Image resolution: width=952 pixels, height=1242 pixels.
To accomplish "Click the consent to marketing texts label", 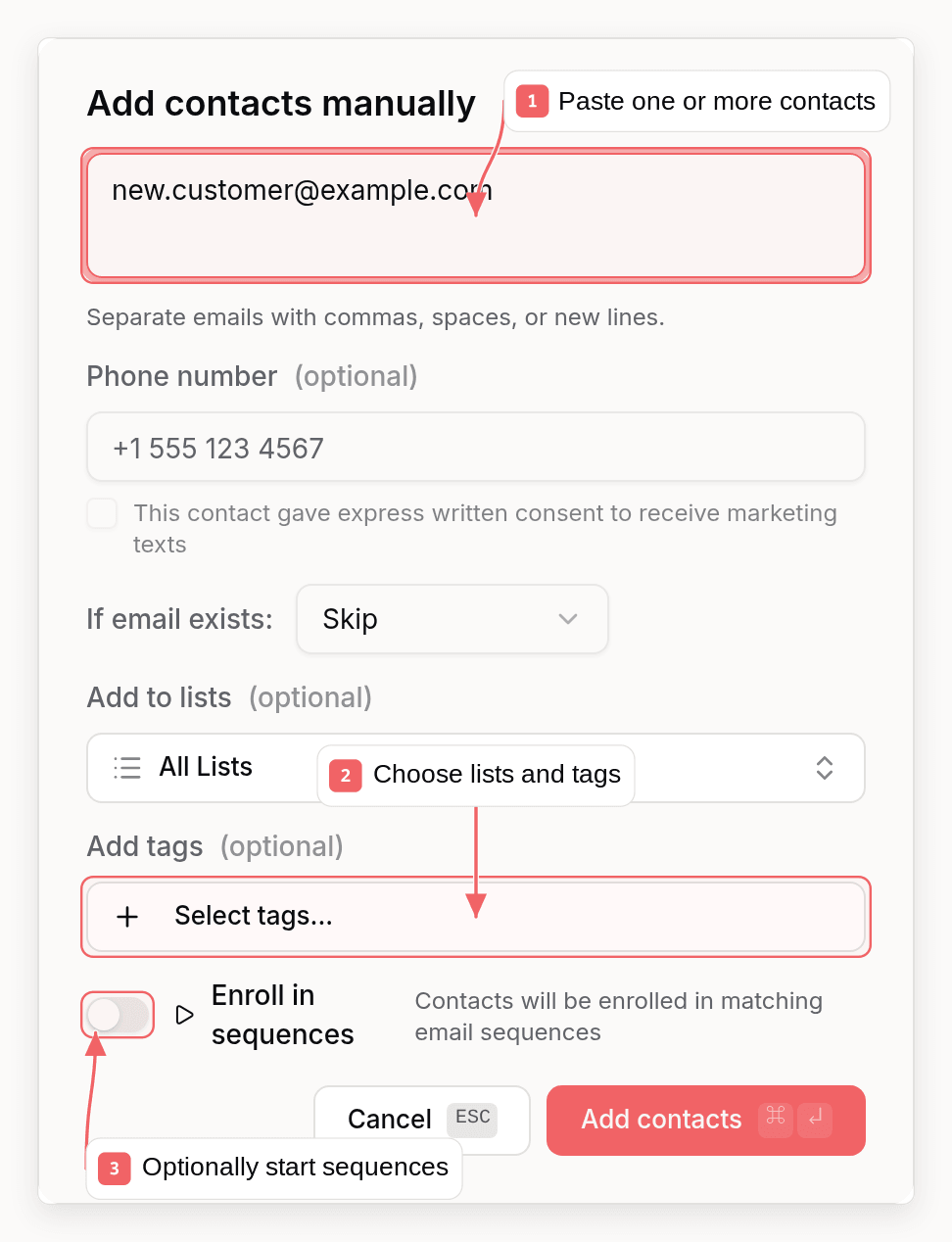I will [486, 529].
